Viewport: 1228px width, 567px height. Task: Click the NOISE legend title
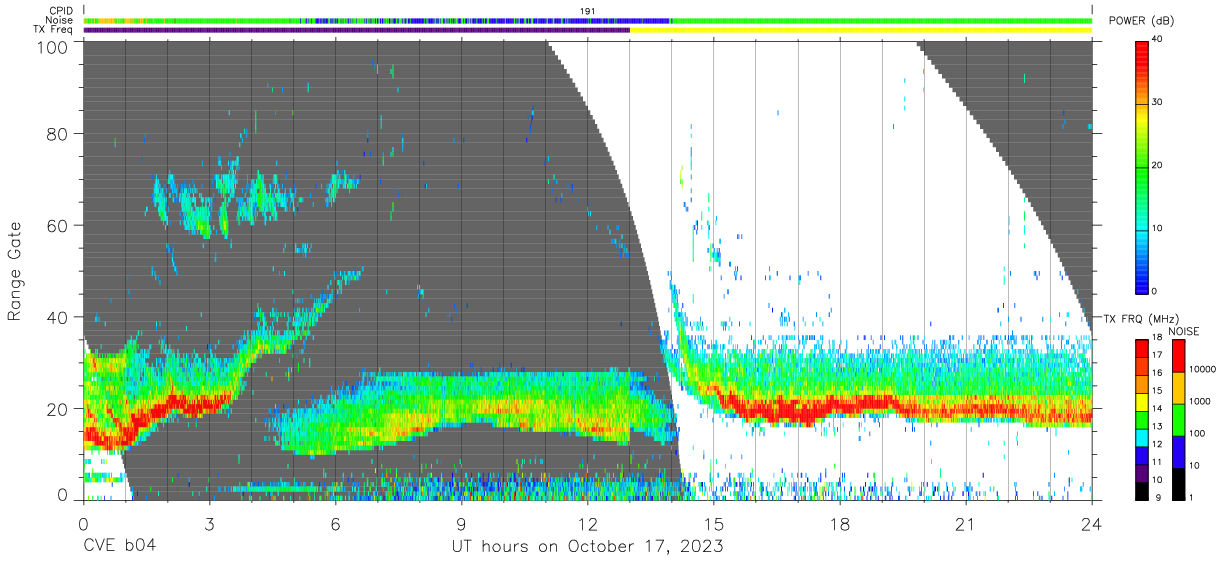coord(1186,331)
